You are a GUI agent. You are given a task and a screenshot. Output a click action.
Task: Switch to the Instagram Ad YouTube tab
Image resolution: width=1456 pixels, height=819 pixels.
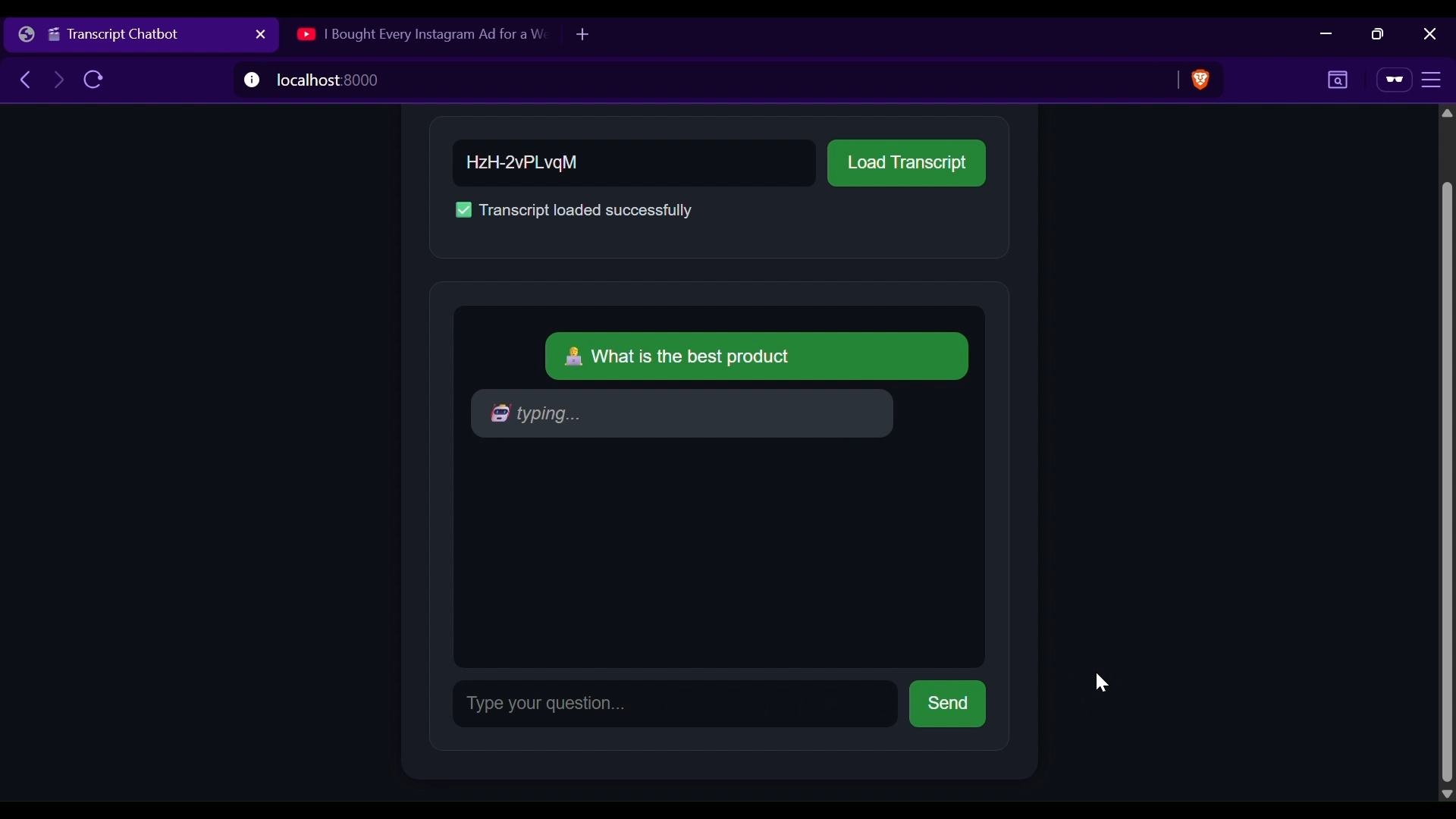tap(425, 34)
